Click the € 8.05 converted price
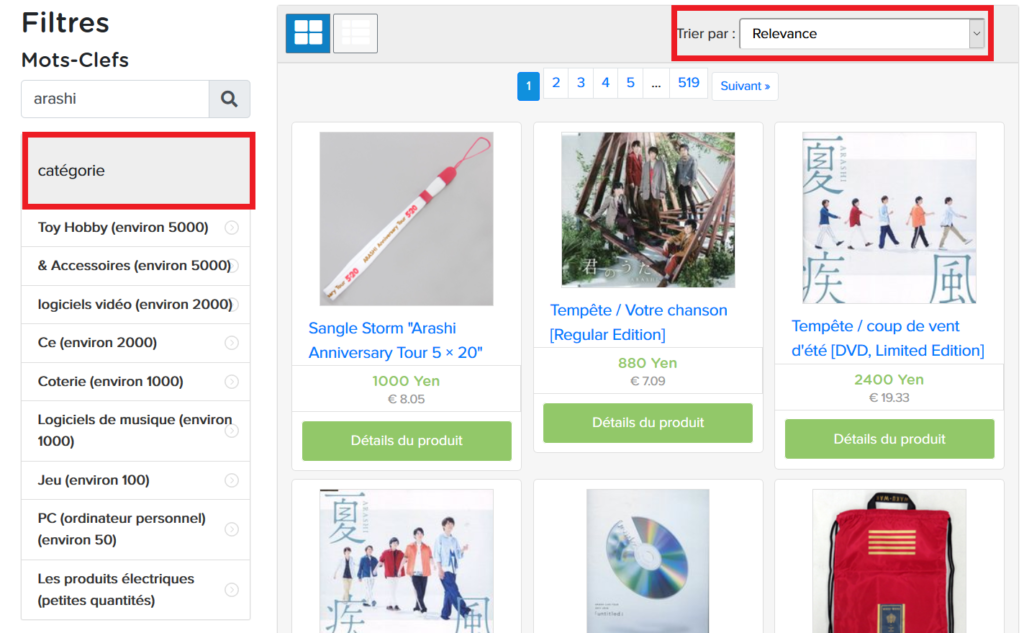Image resolution: width=1024 pixels, height=633 pixels. [406, 399]
